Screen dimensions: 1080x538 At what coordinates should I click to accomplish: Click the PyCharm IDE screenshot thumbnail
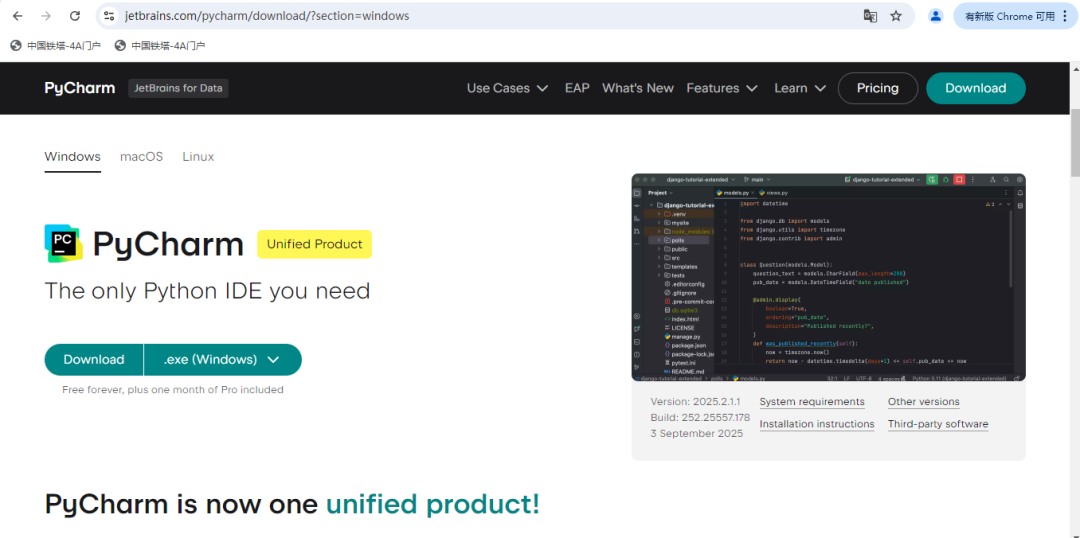828,277
